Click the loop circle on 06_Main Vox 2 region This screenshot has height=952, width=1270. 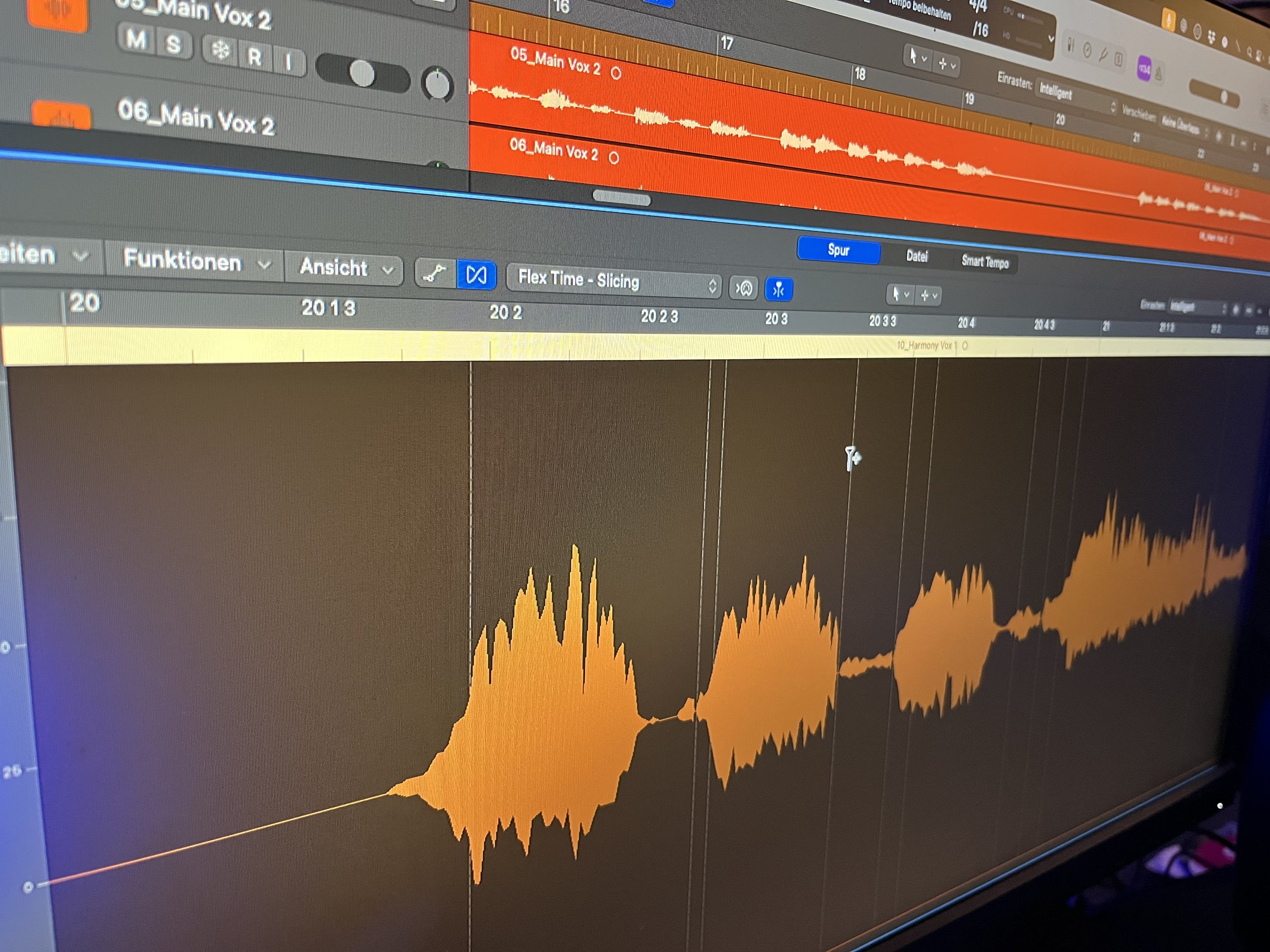point(614,158)
